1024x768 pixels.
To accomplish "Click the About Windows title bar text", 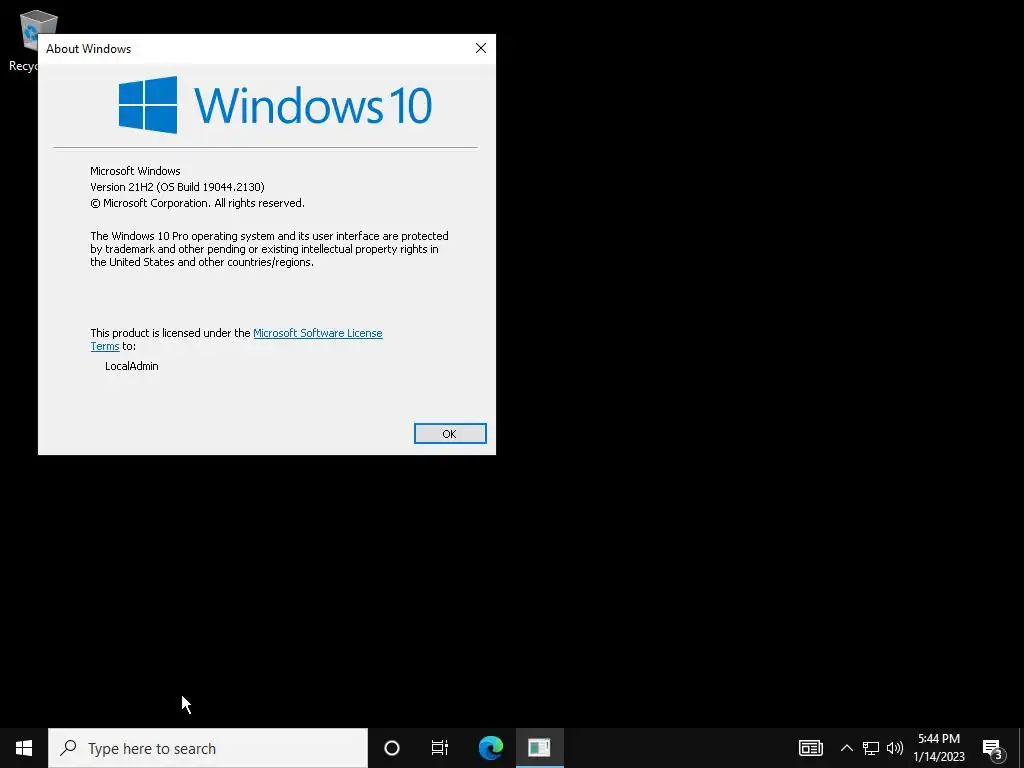I will pos(88,49).
